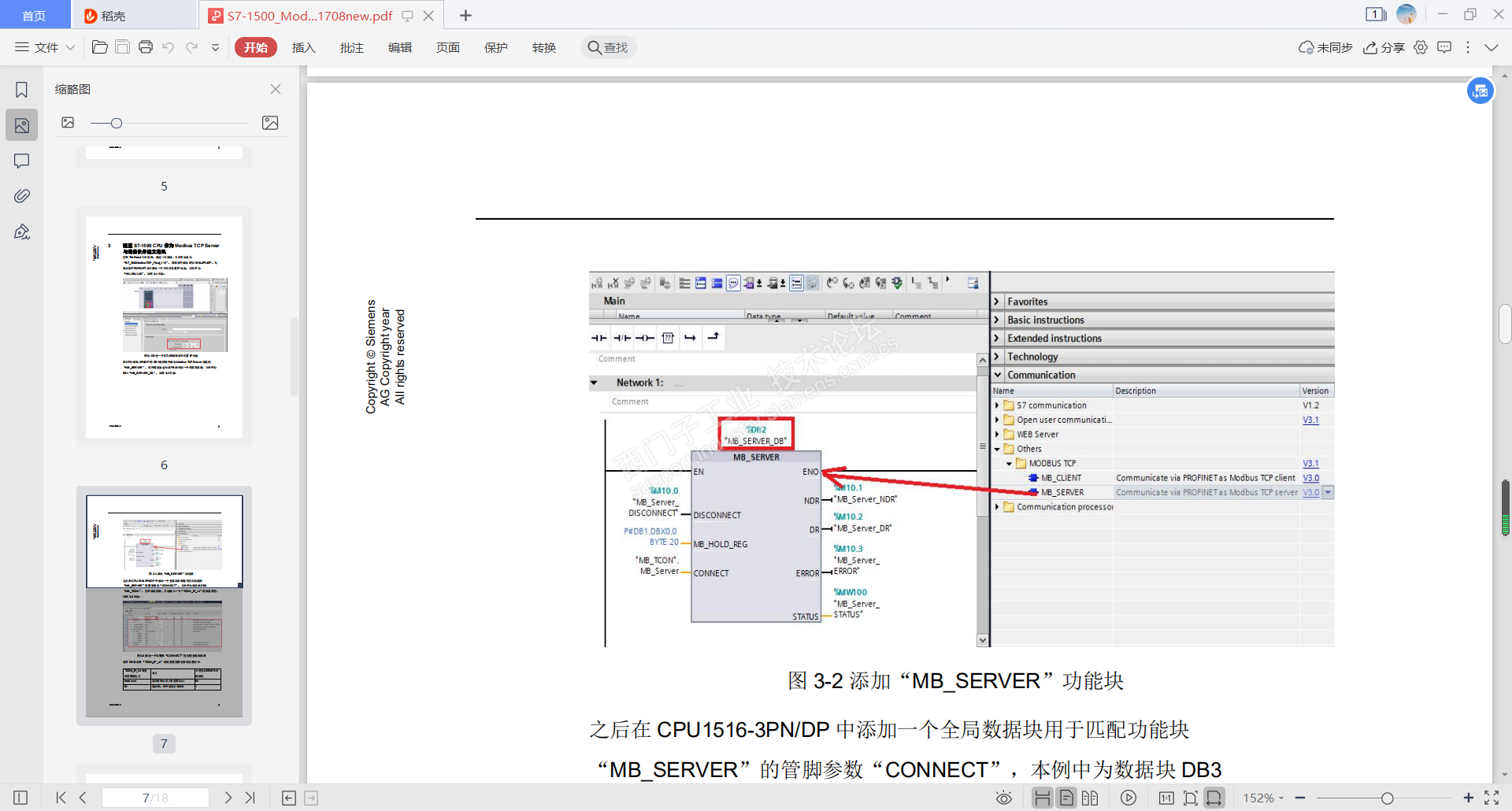Redo the last action
The width and height of the screenshot is (1512, 811).
[192, 47]
